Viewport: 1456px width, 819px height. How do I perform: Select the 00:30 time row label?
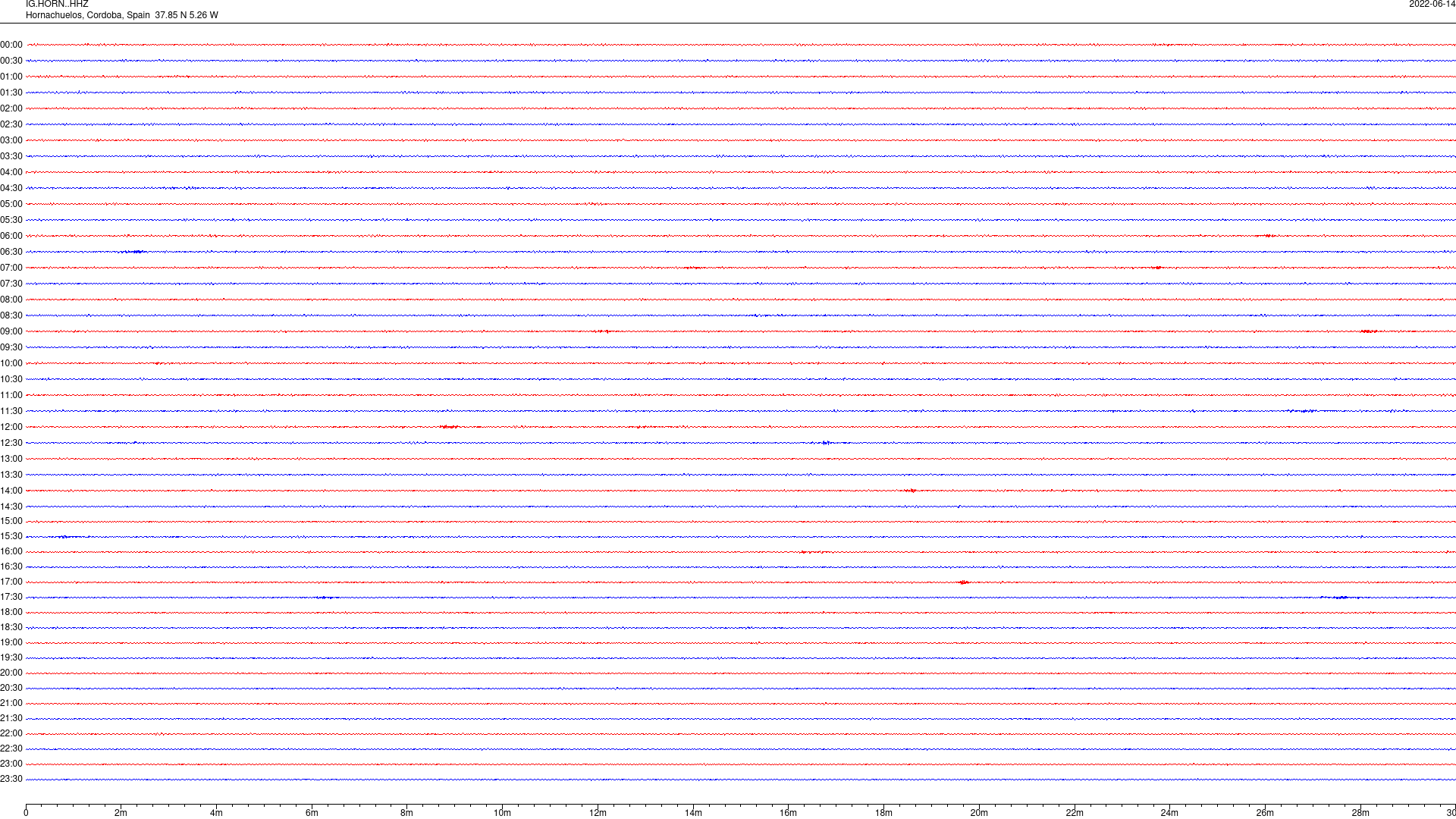coord(11,61)
